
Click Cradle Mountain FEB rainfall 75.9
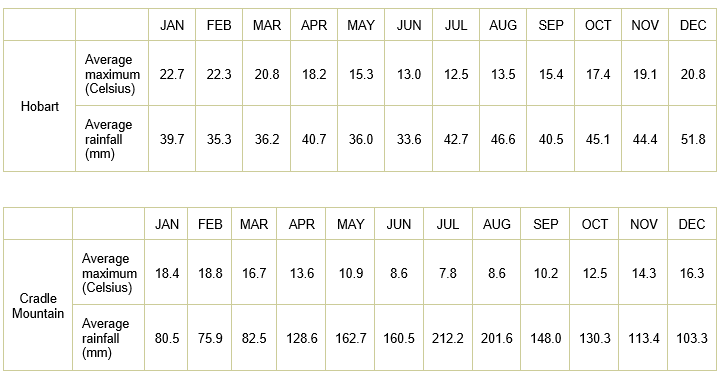[210, 338]
